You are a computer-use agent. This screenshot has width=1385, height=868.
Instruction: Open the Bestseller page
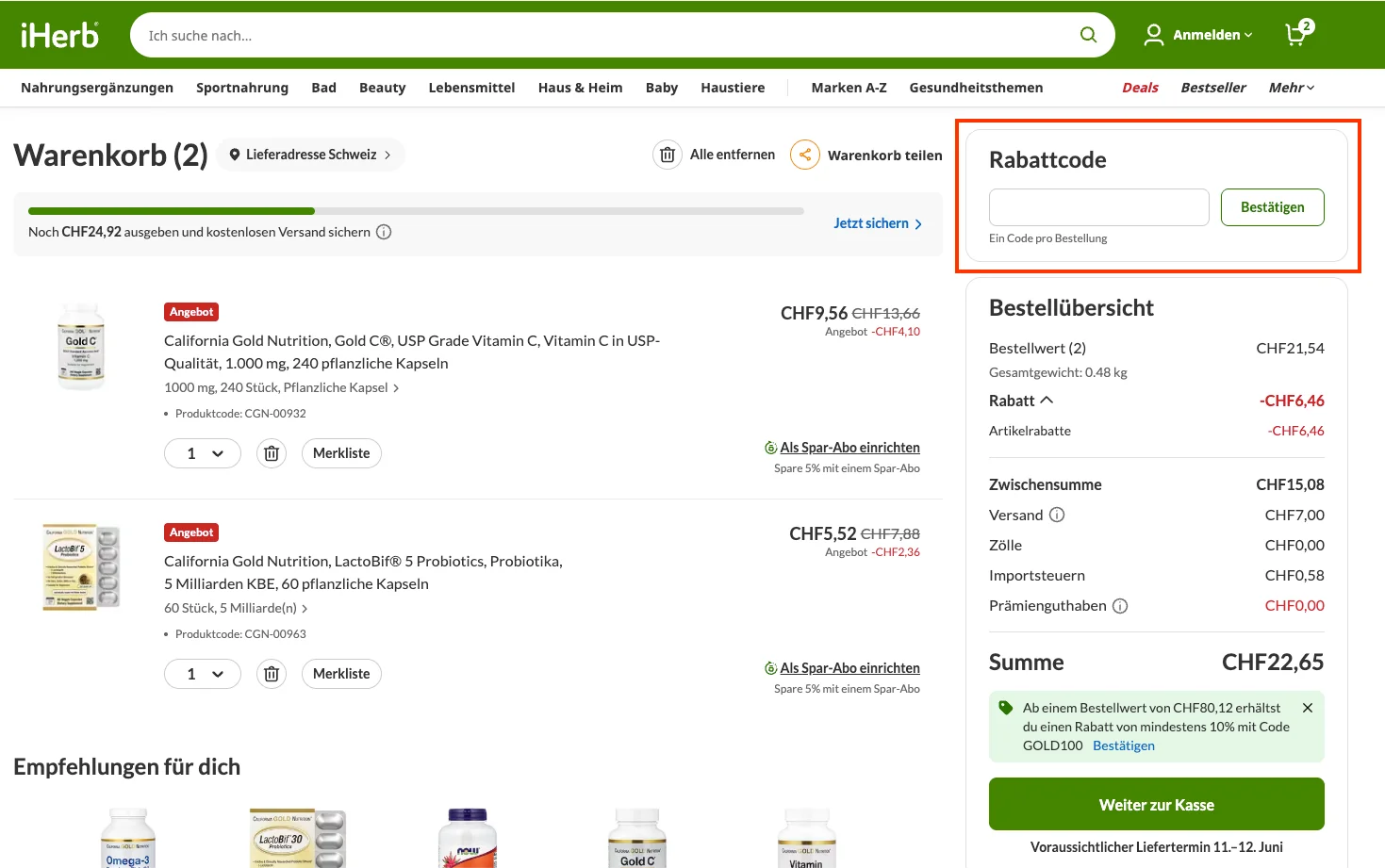click(1213, 88)
